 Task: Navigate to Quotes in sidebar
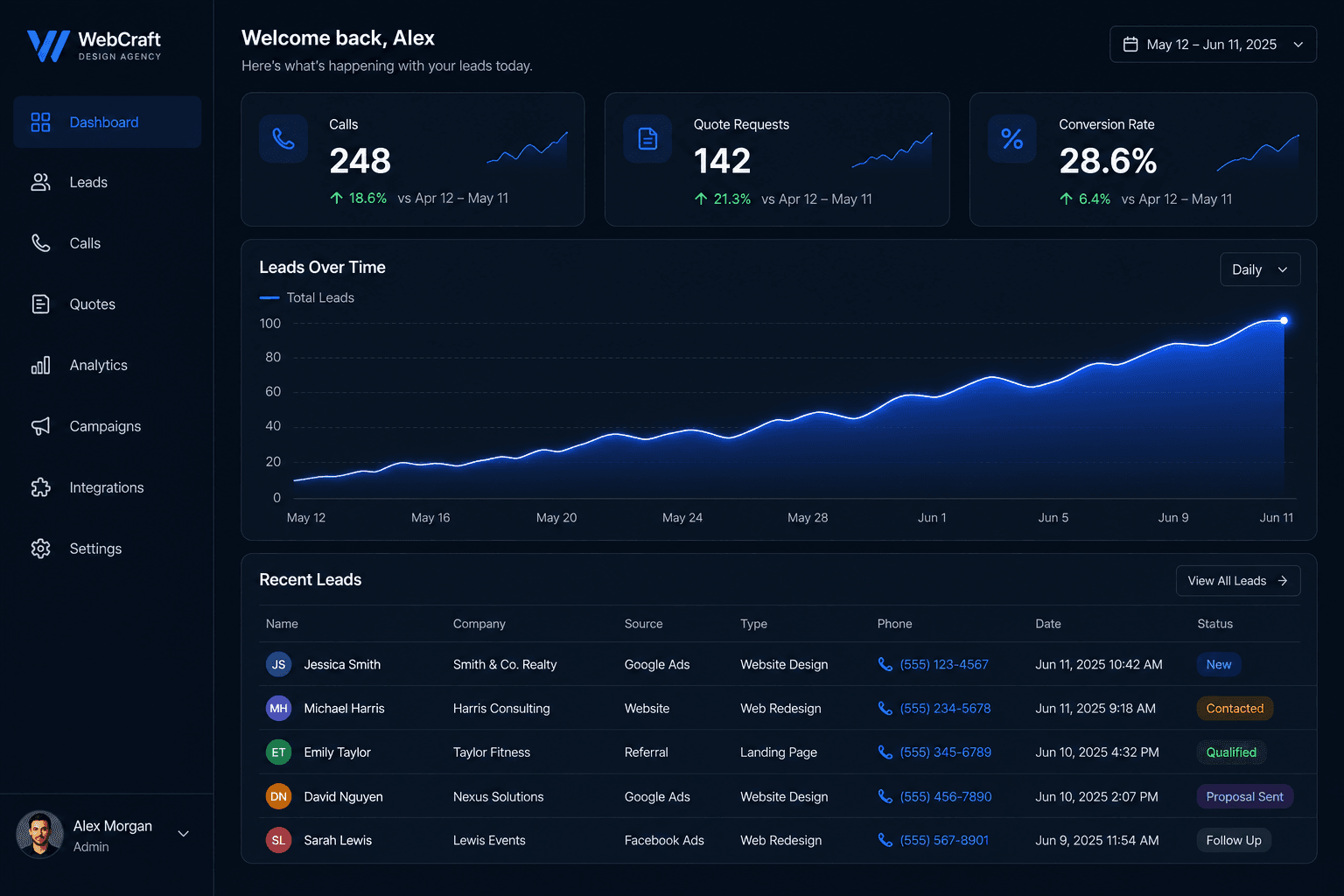107,304
